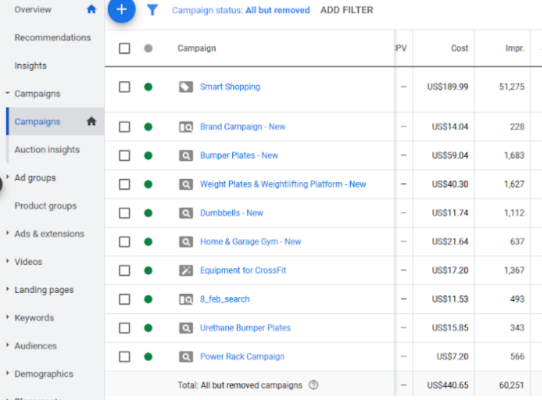542x400 pixels.
Task: Sort by the Impr. column header
Action: (x=515, y=48)
